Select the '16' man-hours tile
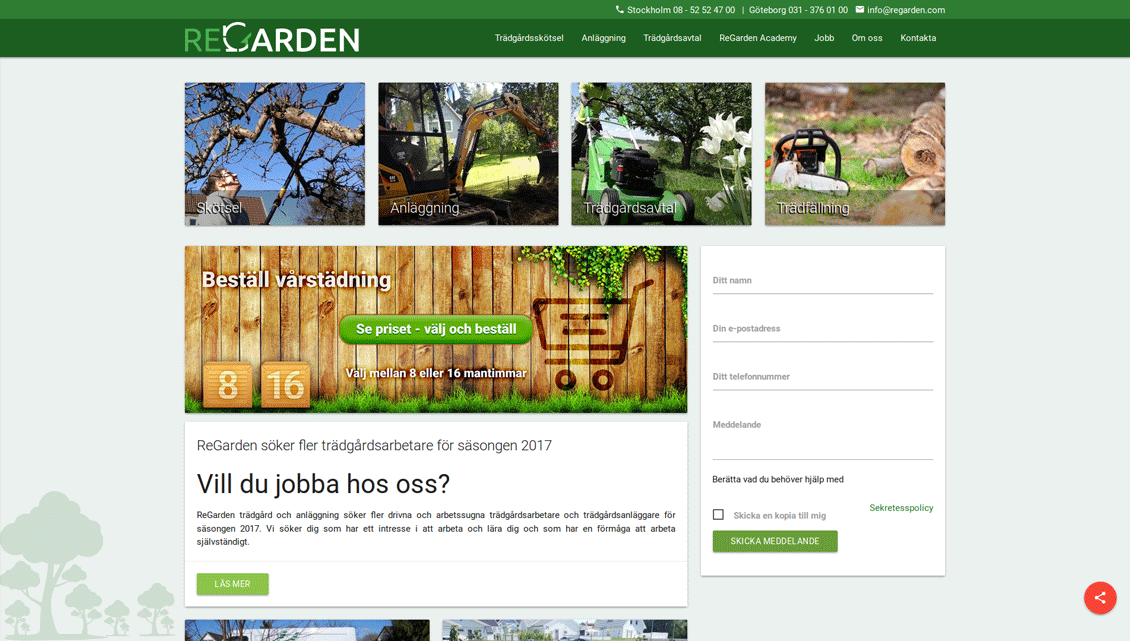 [x=287, y=384]
